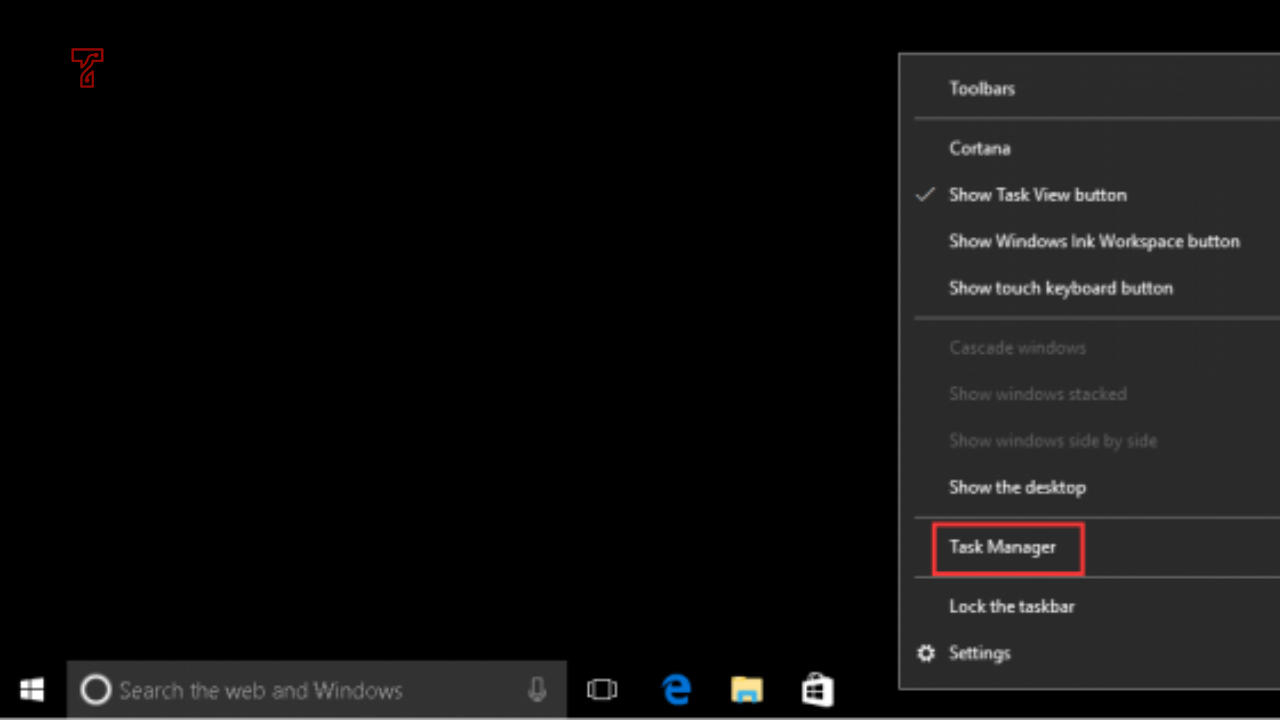Viewport: 1280px width, 720px height.
Task: Click the microphone icon in the search box
Action: [x=537, y=689]
